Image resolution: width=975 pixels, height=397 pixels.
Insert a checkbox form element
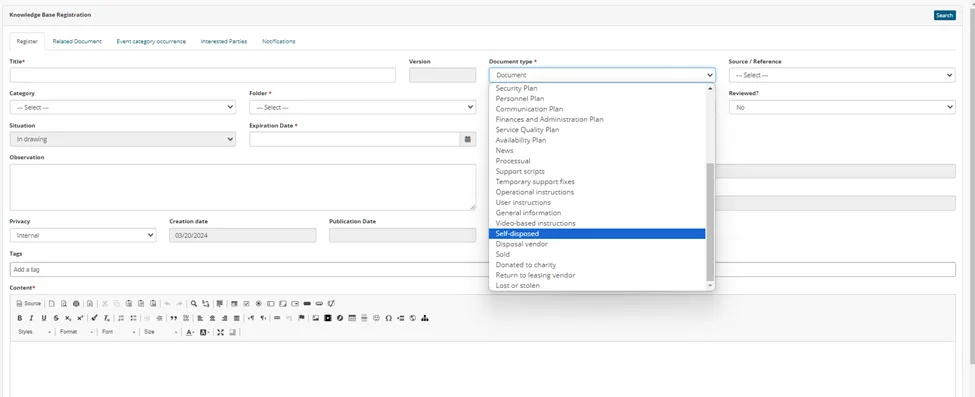tap(246, 304)
